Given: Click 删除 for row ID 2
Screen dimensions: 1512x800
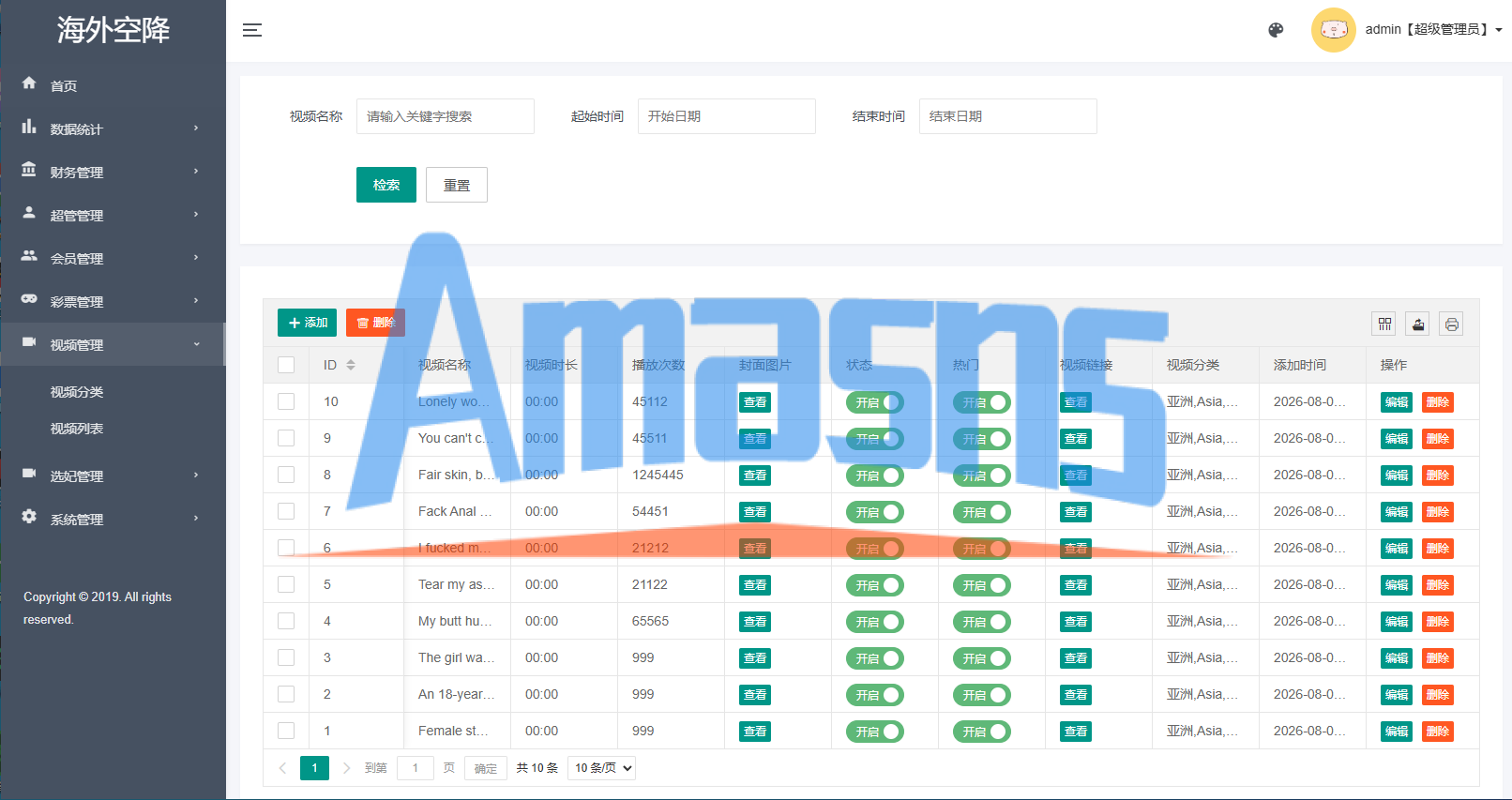Looking at the screenshot, I should [1438, 695].
